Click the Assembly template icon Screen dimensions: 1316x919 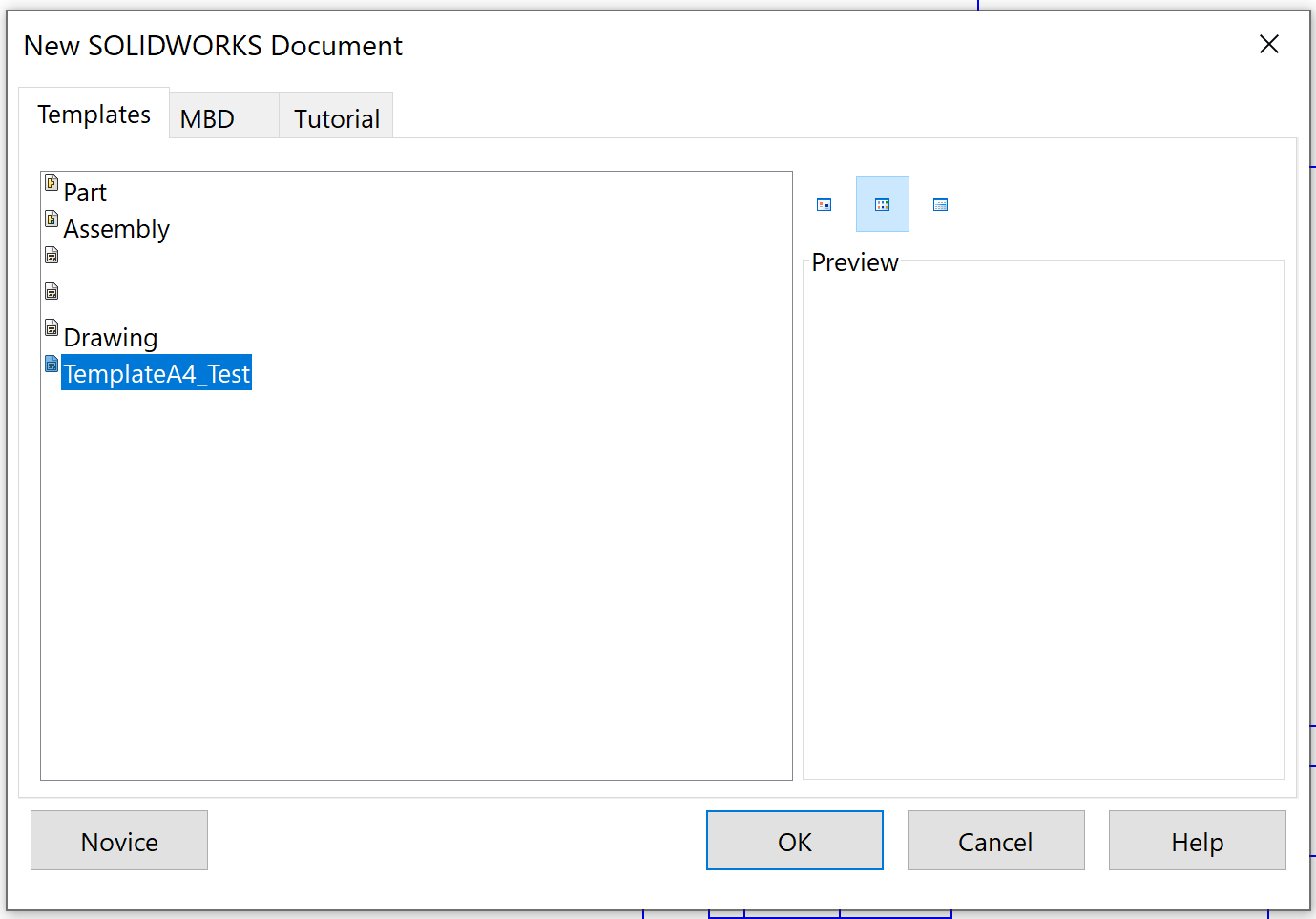pyautogui.click(x=52, y=219)
